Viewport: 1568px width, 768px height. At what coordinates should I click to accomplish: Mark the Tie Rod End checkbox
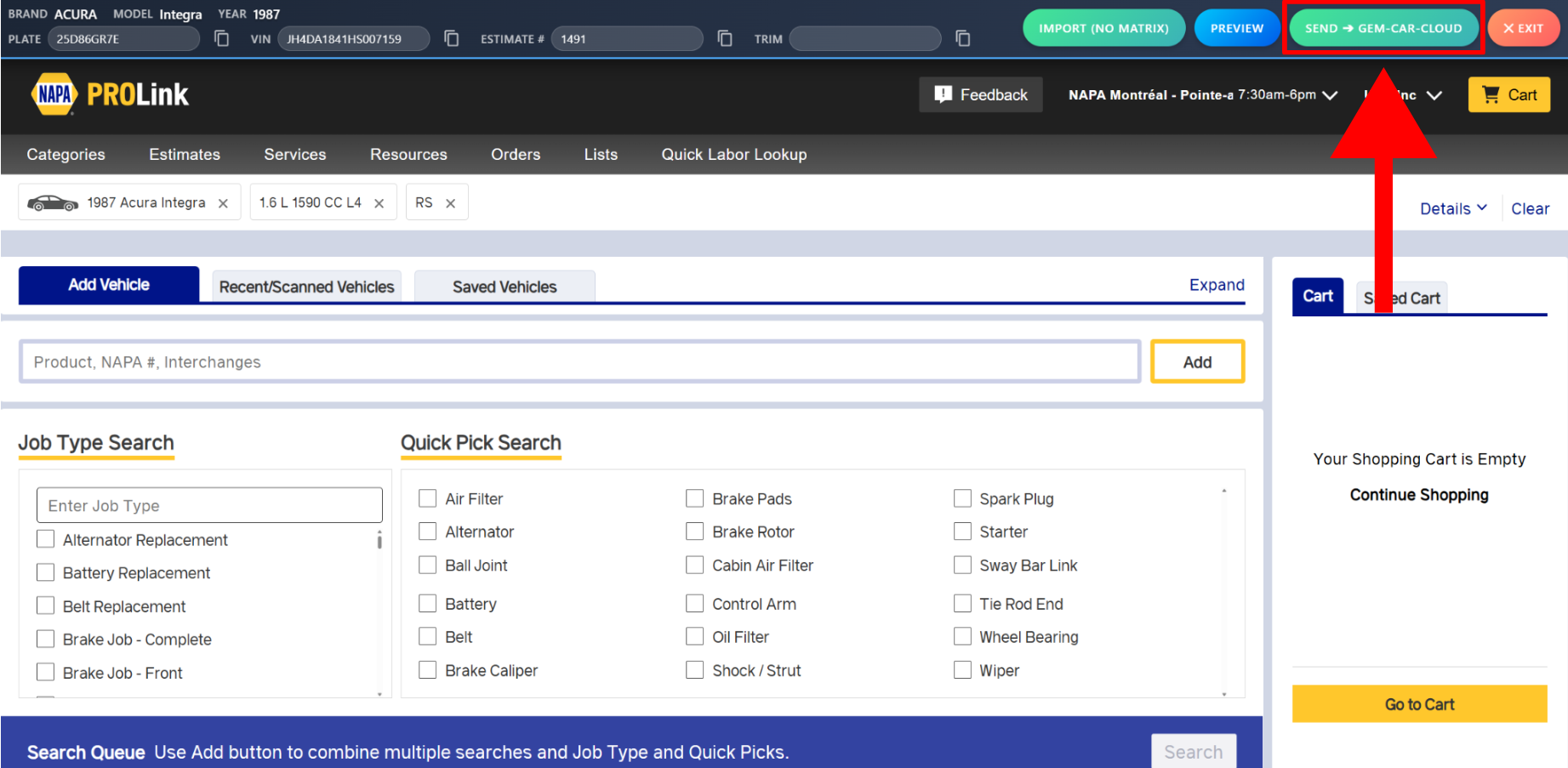coord(962,604)
